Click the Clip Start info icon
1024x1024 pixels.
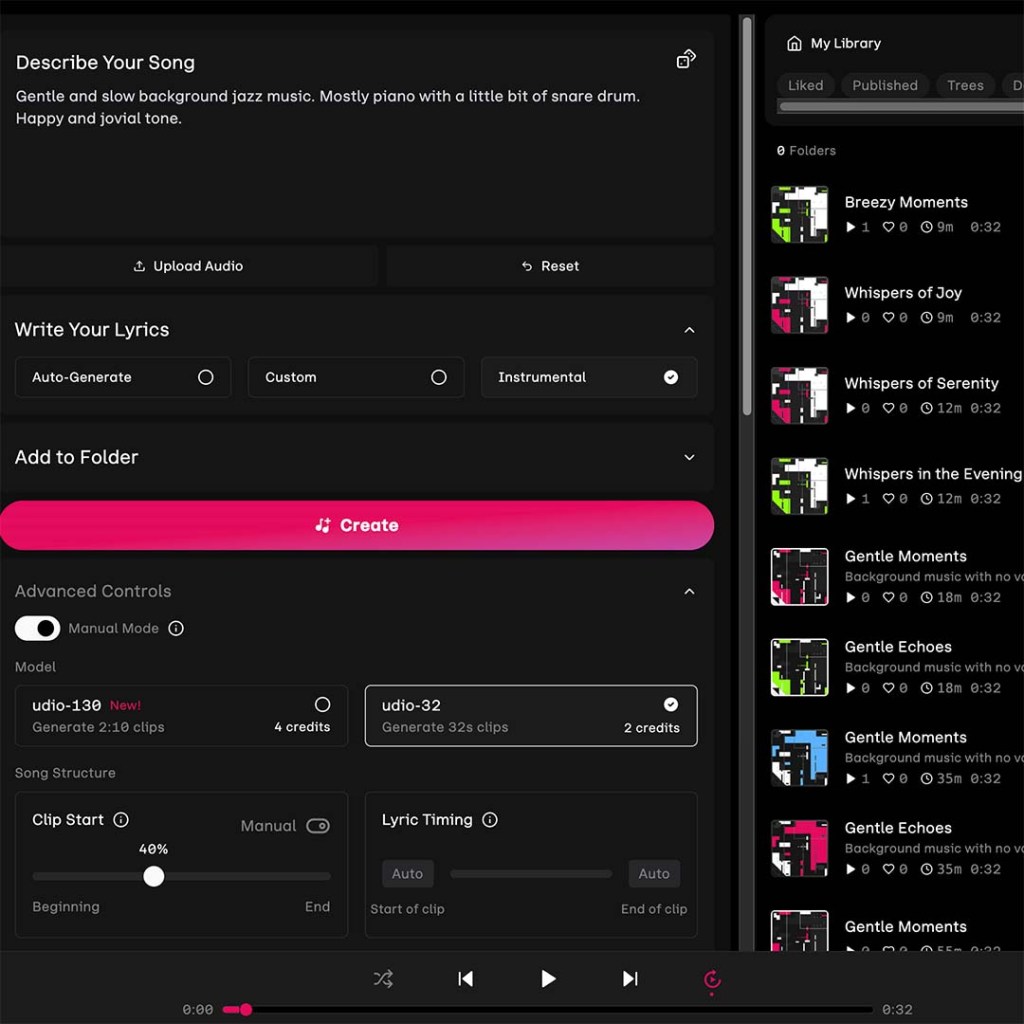coord(121,820)
